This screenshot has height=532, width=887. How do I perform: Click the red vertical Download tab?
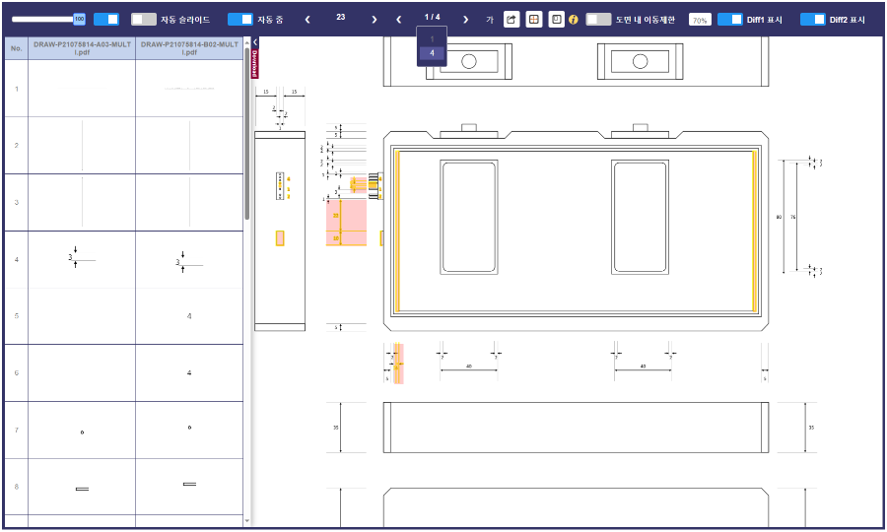[255, 63]
